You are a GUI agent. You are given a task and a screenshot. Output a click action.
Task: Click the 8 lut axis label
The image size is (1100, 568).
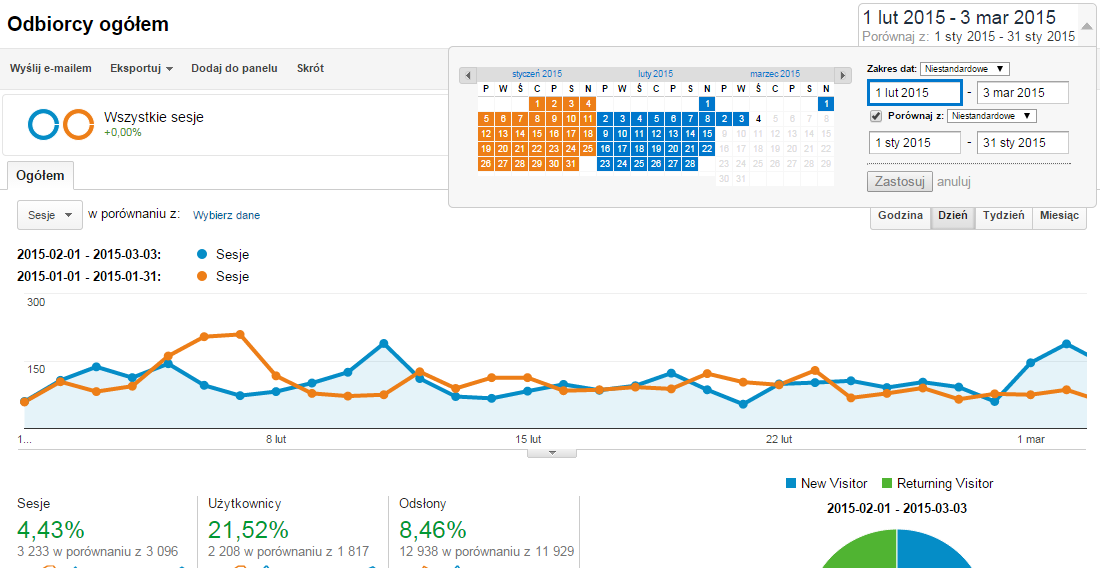(x=276, y=439)
